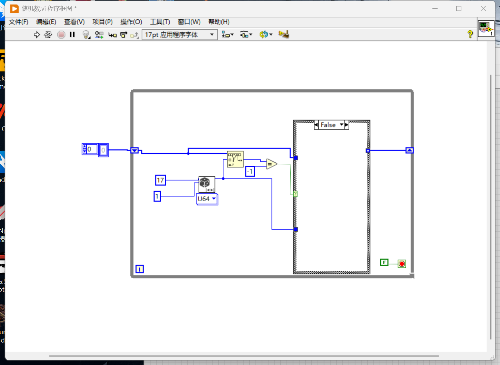This screenshot has height=365, width=500.
Task: Select the U64 type selector
Action: point(207,199)
